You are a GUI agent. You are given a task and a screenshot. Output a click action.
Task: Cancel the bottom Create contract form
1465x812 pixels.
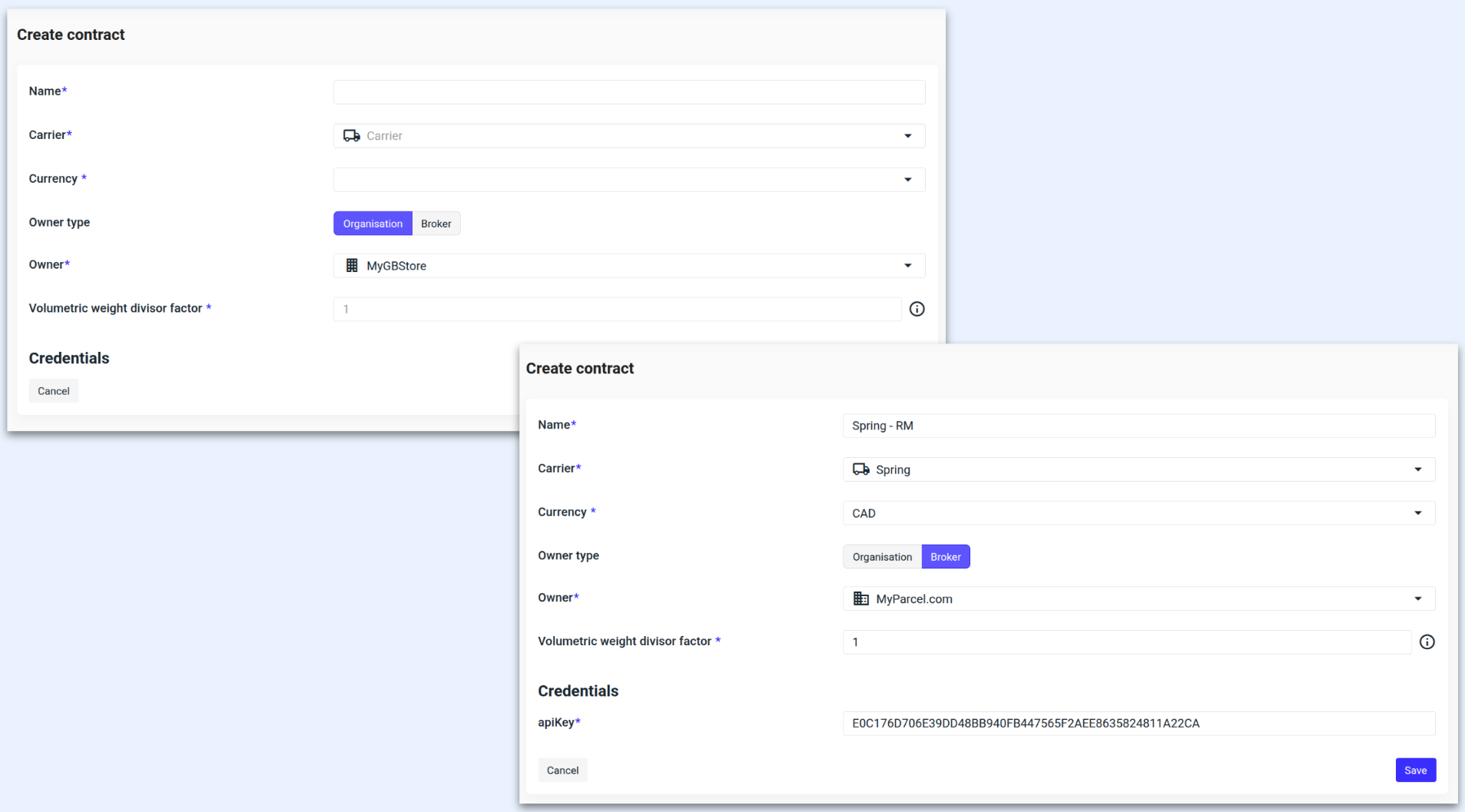pyautogui.click(x=562, y=770)
